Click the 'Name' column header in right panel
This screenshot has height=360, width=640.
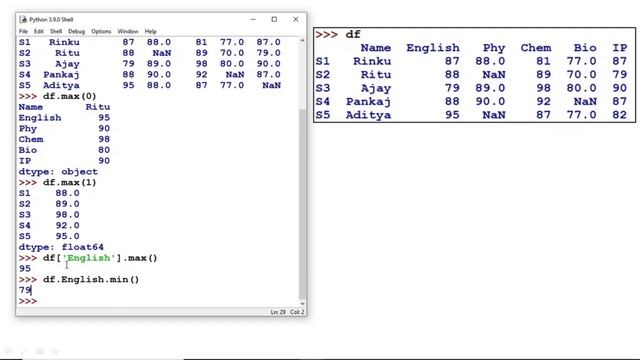click(x=376, y=48)
